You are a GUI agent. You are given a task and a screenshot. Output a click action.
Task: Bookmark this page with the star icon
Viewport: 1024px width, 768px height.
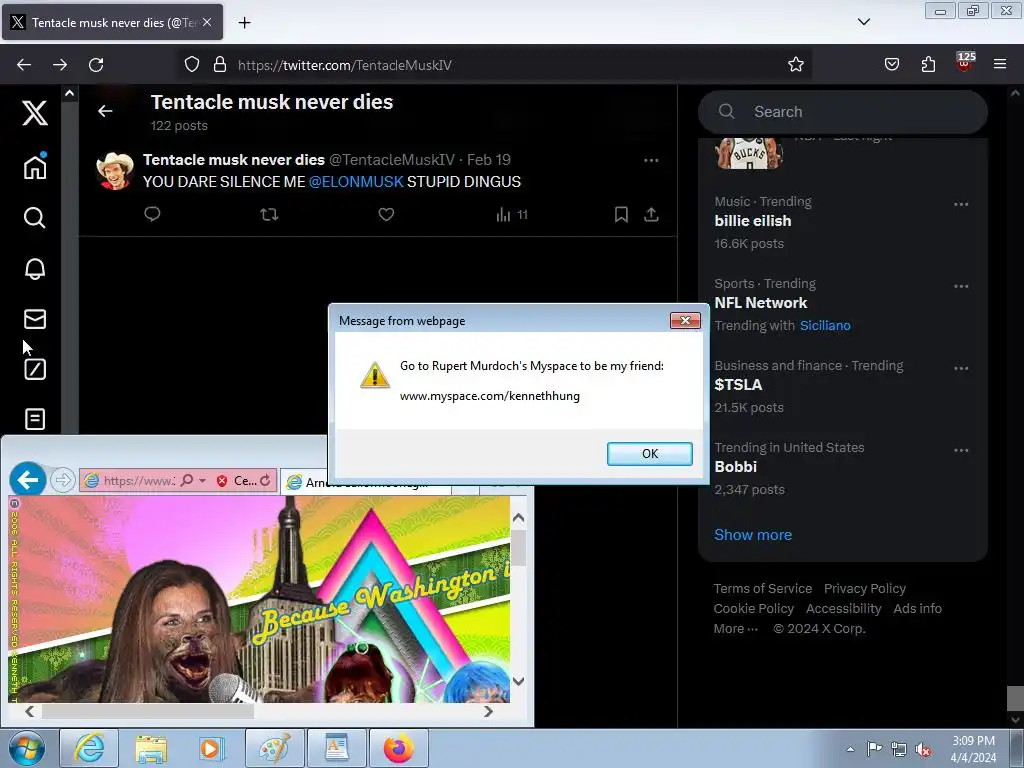(x=795, y=65)
